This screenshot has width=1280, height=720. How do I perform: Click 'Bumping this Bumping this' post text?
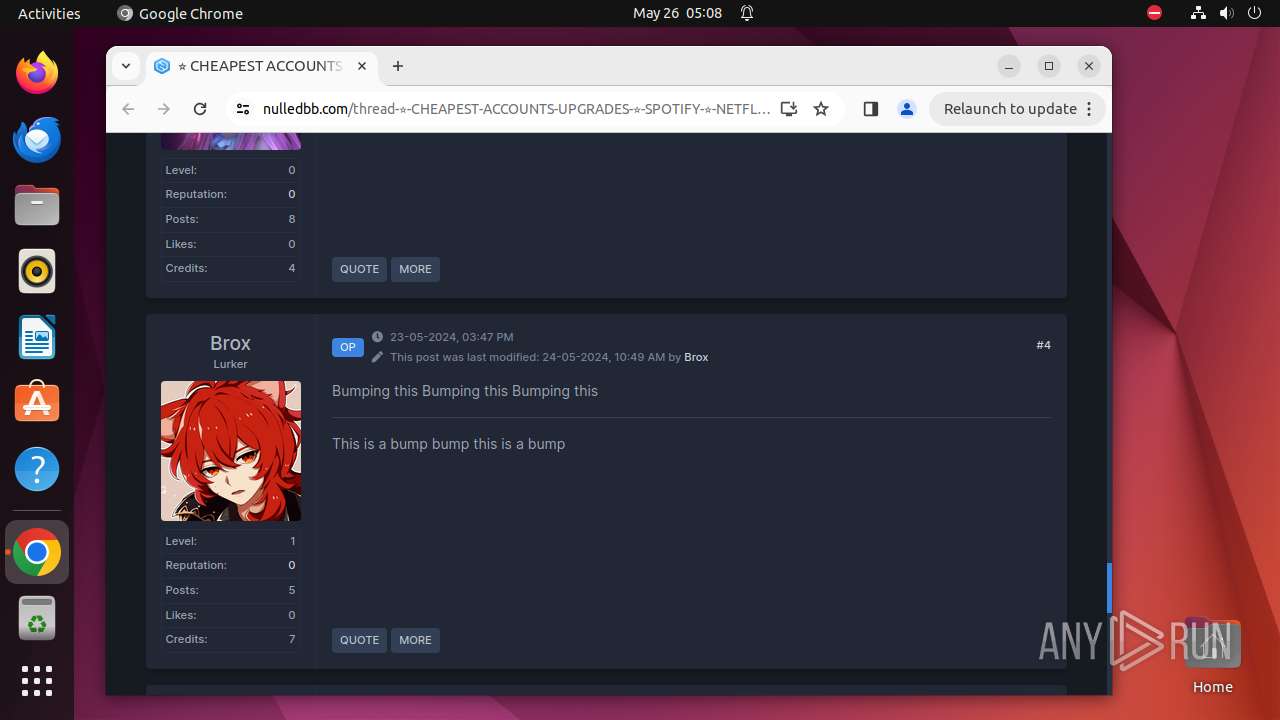[465, 391]
